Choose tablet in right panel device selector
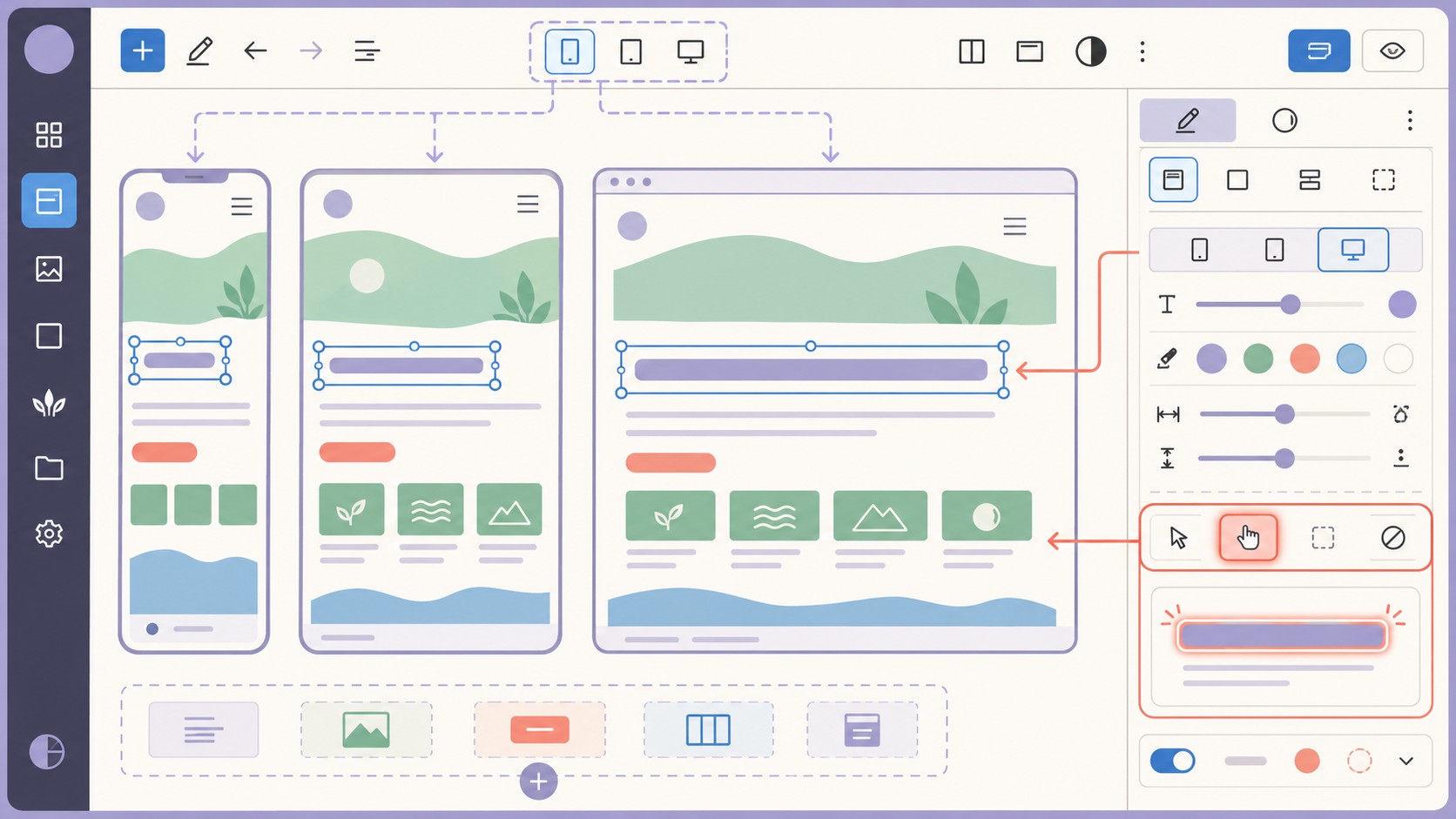The image size is (1456, 819). (x=1274, y=250)
